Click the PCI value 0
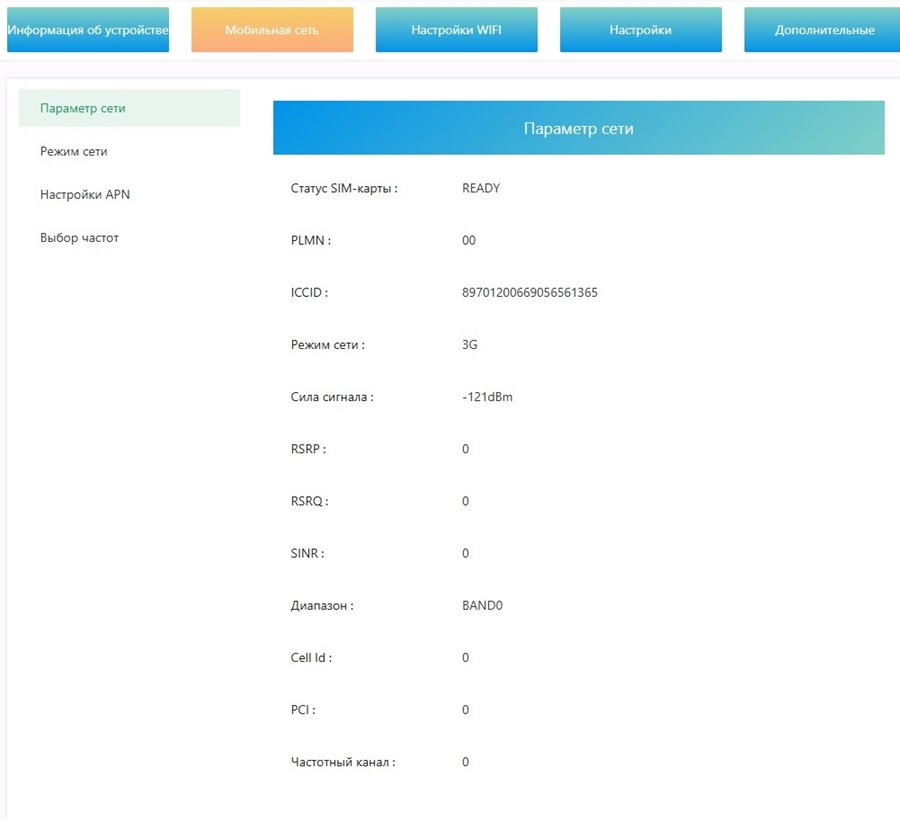This screenshot has width=900, height=840. 465,710
